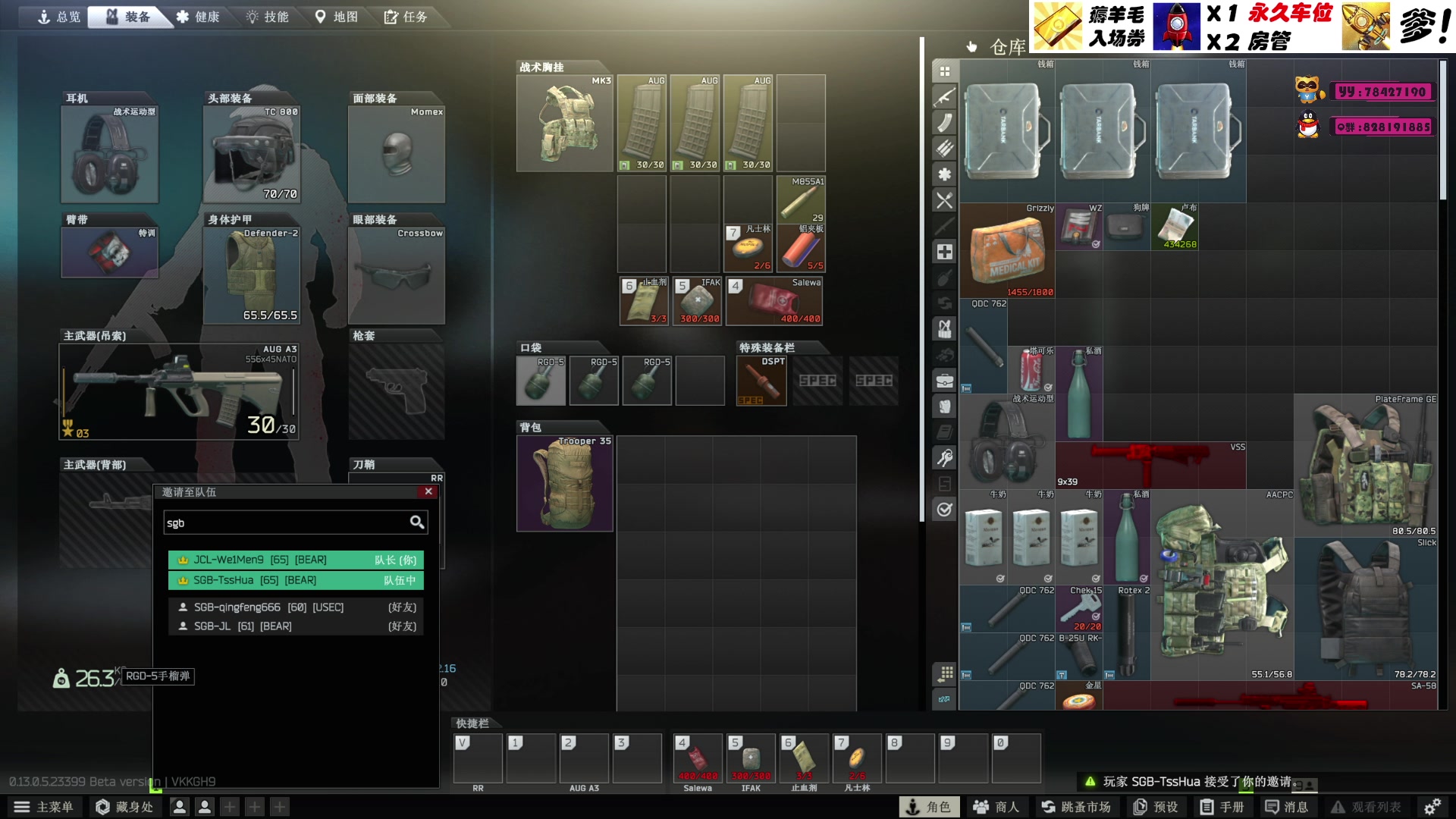The width and height of the screenshot is (1456, 819).
Task: Open the 商人 traders button
Action: [x=996, y=807]
